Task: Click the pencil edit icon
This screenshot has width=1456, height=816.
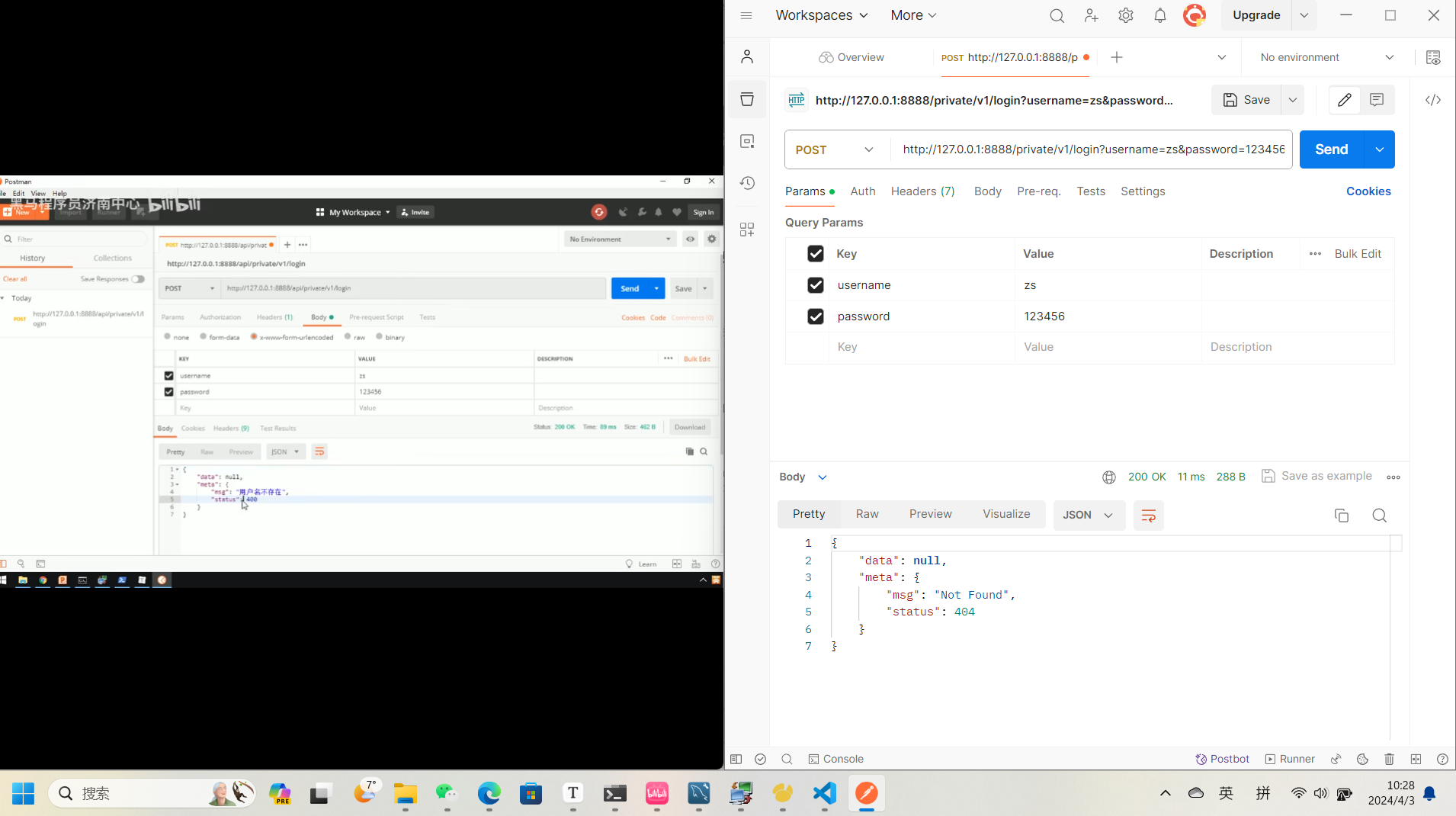Action: pos(1345,100)
